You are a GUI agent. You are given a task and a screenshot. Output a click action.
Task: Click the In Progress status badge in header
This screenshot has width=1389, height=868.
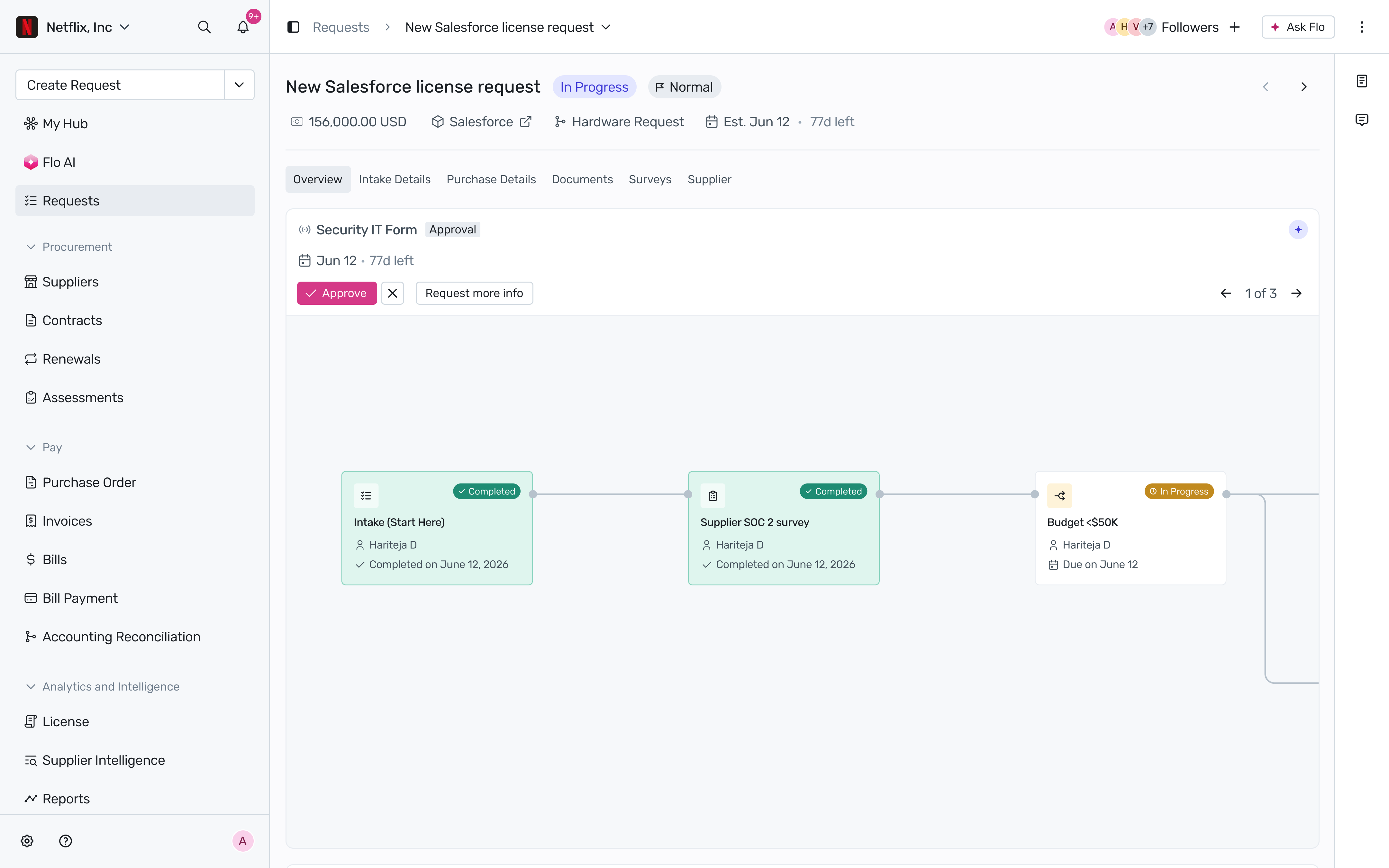point(594,87)
